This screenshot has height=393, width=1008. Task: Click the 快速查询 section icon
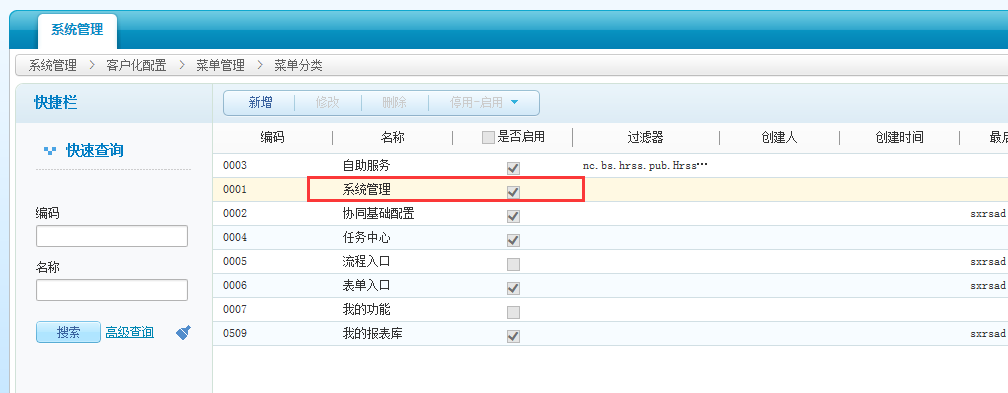pyautogui.click(x=50, y=151)
